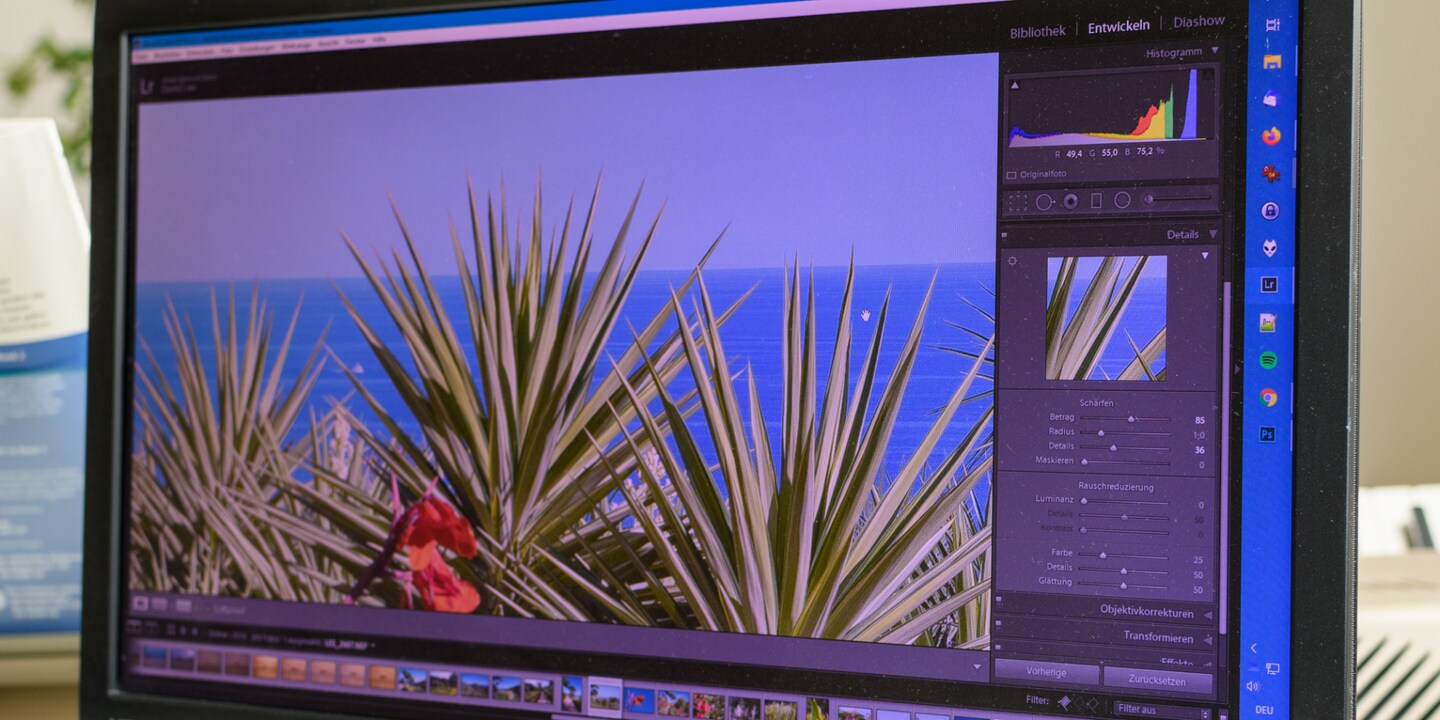
Task: Open toolbar options triangle below photo
Action: coord(977,665)
